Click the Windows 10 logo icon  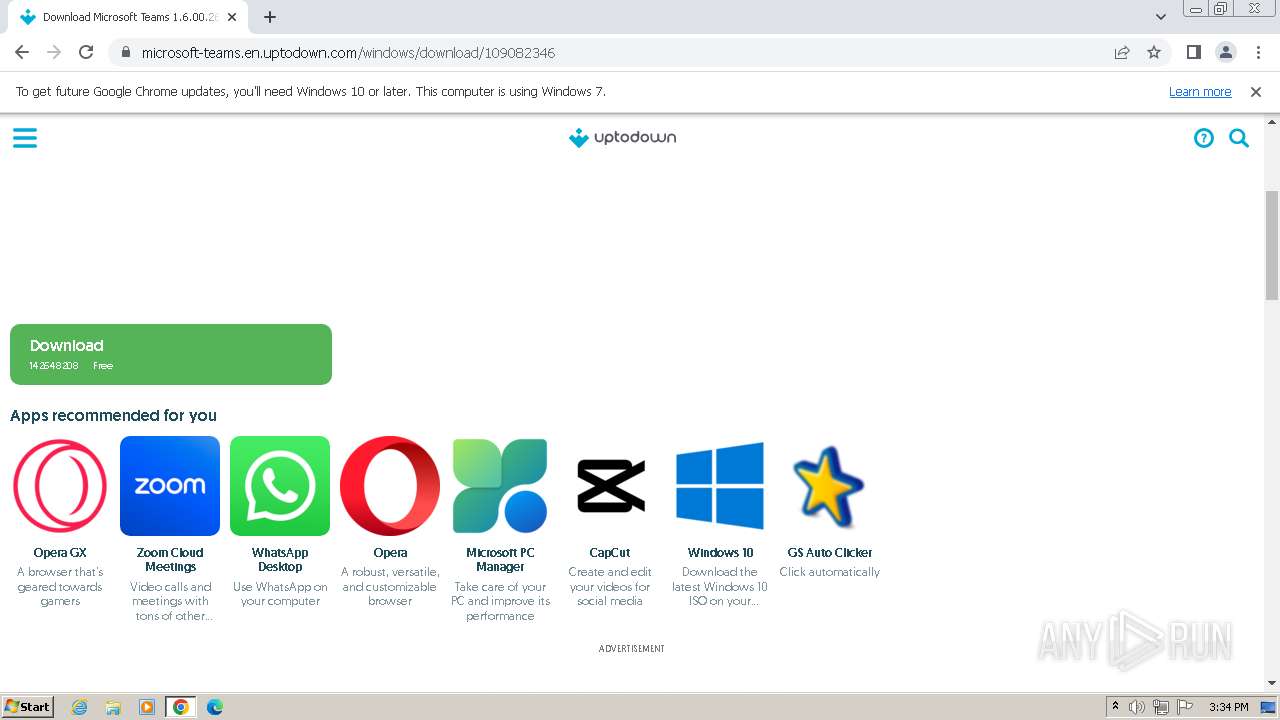(720, 486)
